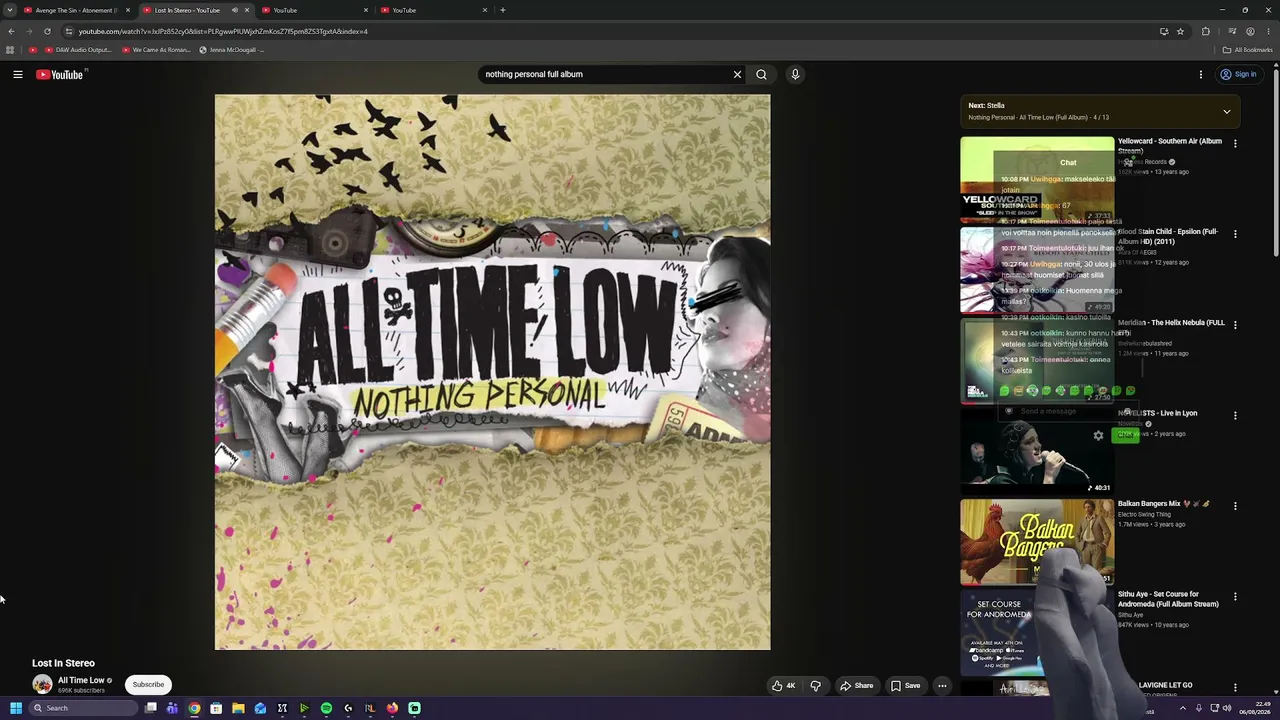Open options for Sithu Aye video
This screenshot has height=720, width=1280.
(1235, 597)
